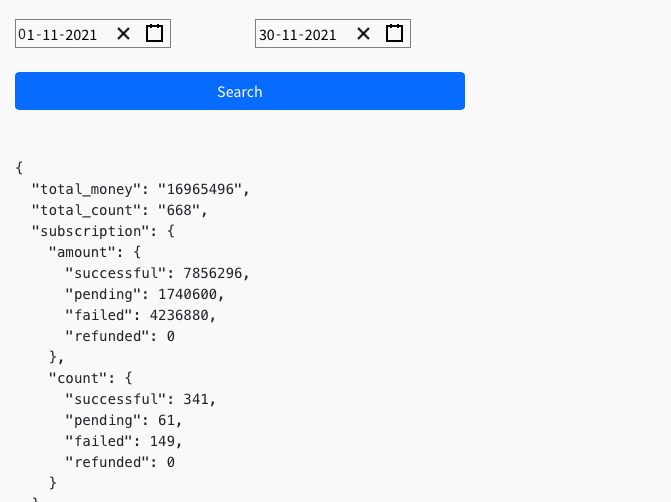Image resolution: width=671 pixels, height=502 pixels.
Task: Click the successful amount 7856296
Action: [207, 273]
